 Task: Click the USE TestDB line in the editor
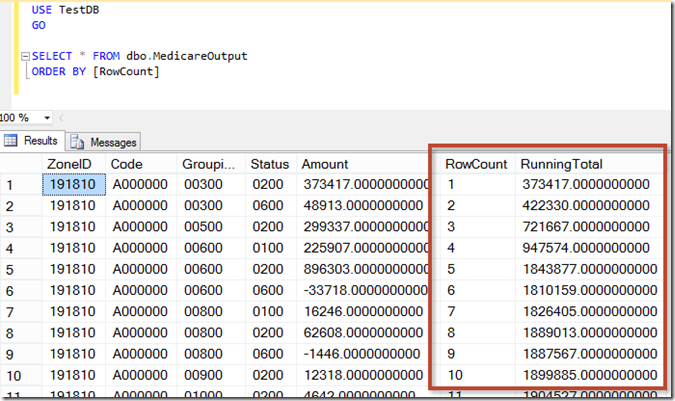pos(64,8)
